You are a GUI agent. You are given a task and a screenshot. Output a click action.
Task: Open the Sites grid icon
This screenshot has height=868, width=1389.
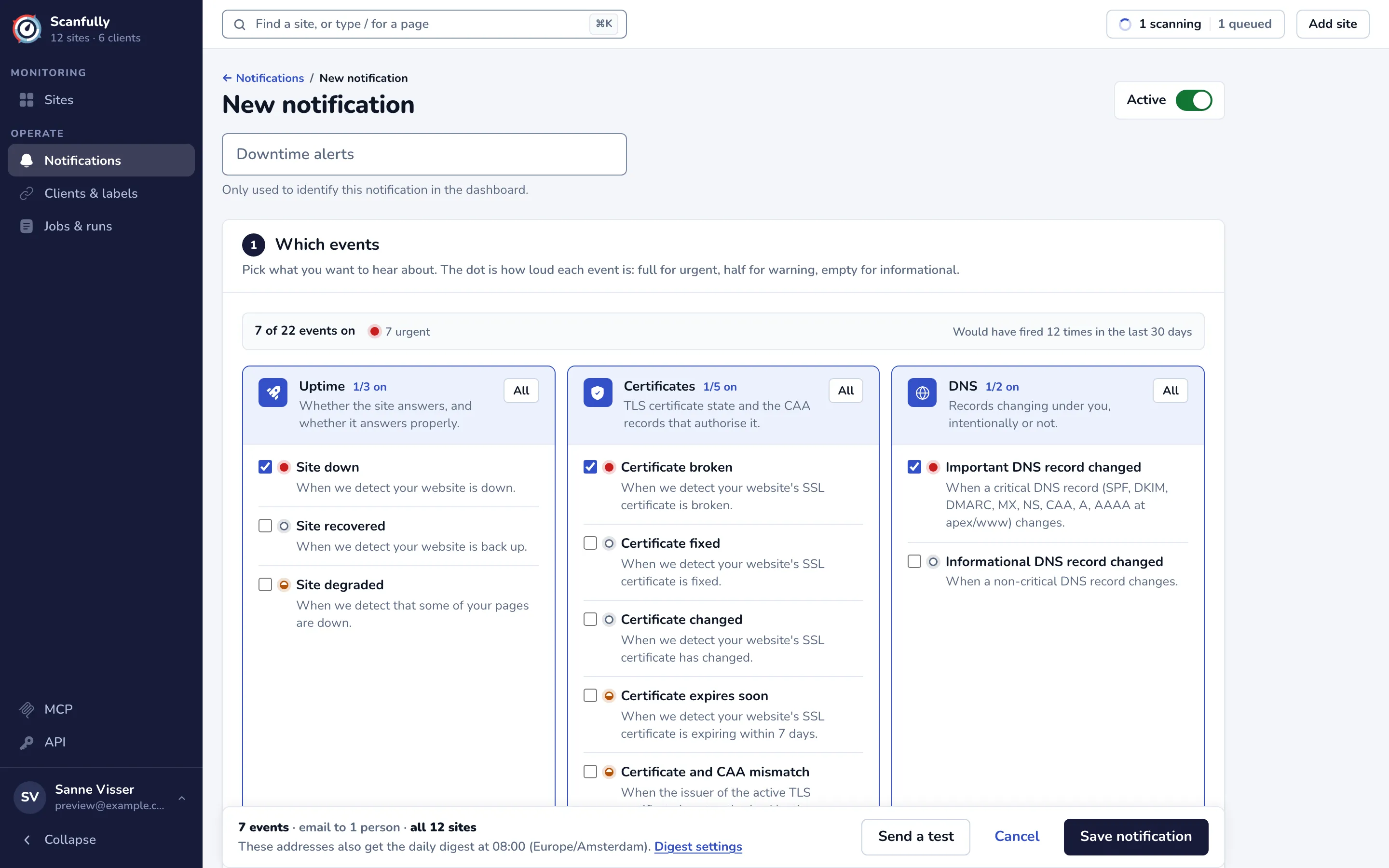point(27,100)
